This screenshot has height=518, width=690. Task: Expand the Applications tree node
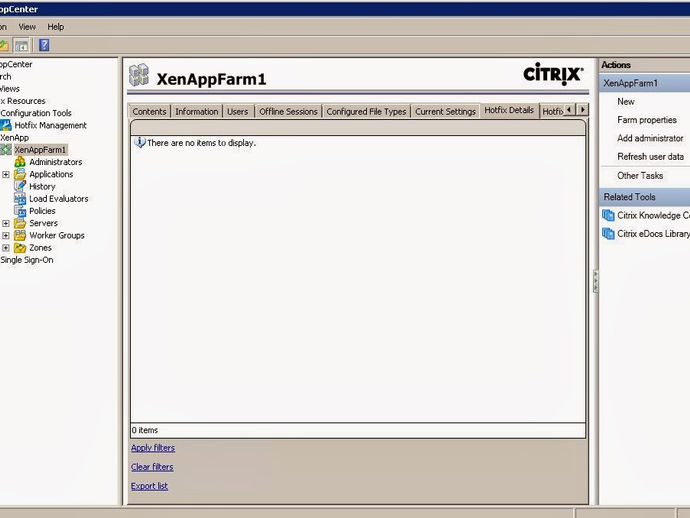(x=6, y=174)
